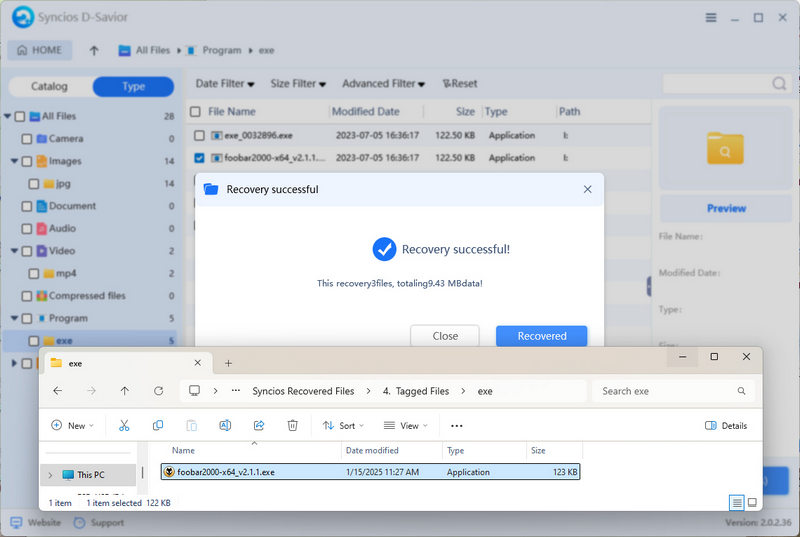Open the See more ellipsis in Explorer toolbar
The height and width of the screenshot is (537, 800).
[457, 426]
